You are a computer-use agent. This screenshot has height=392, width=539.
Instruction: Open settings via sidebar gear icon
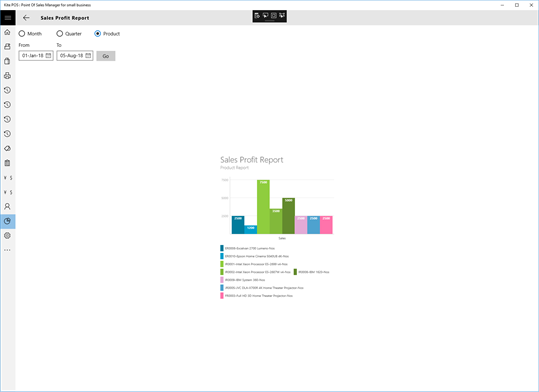tap(7, 236)
